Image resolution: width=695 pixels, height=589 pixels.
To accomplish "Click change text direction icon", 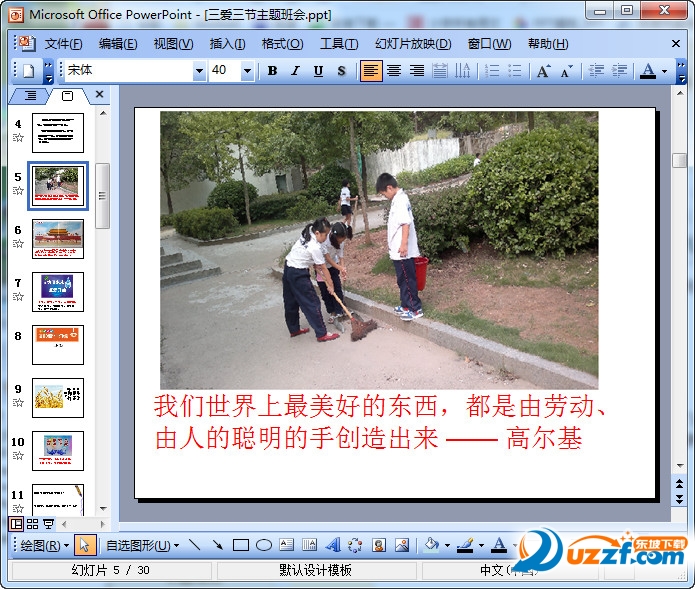I will tap(462, 71).
